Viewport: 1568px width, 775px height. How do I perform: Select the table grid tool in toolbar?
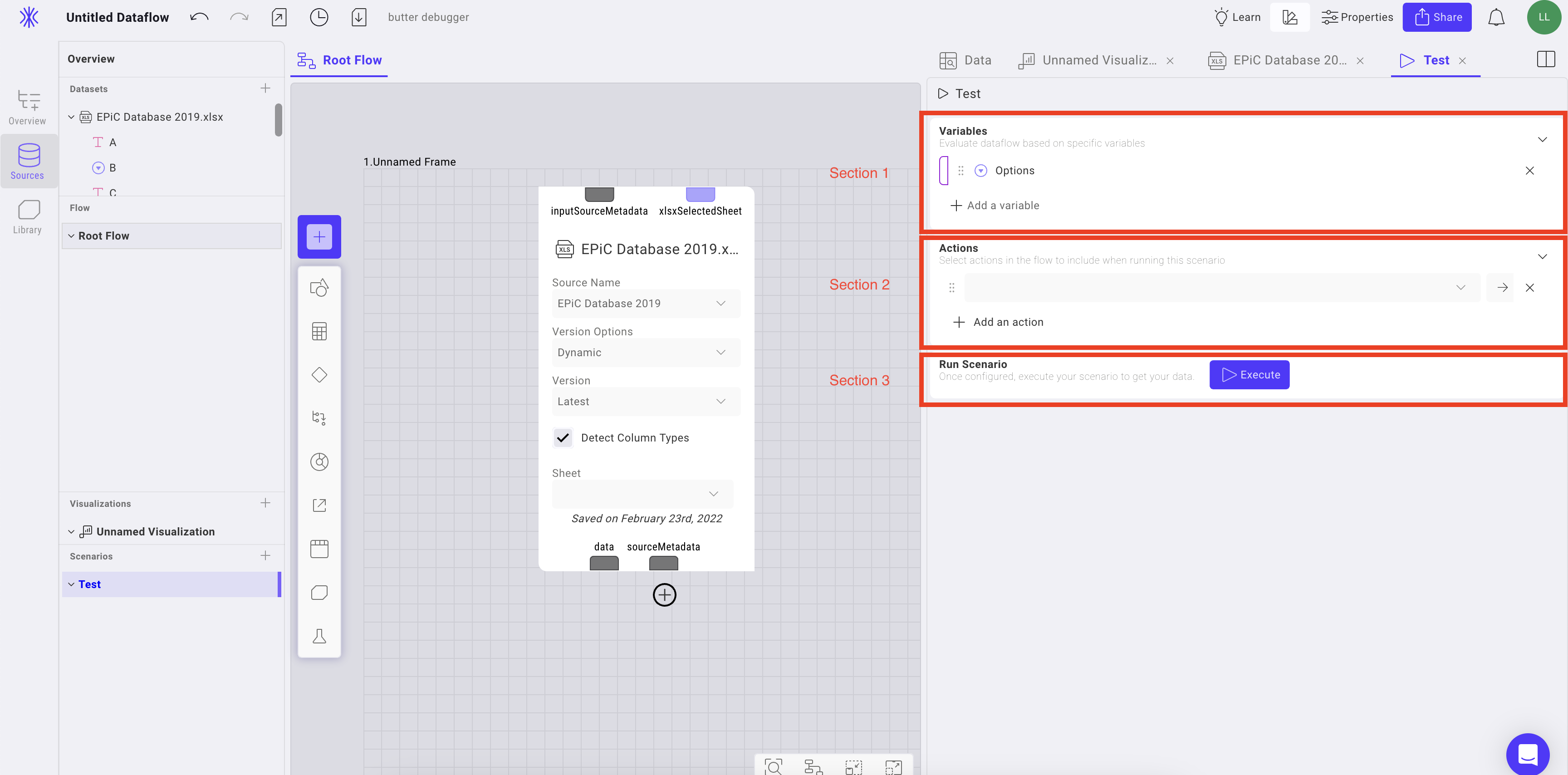(319, 331)
